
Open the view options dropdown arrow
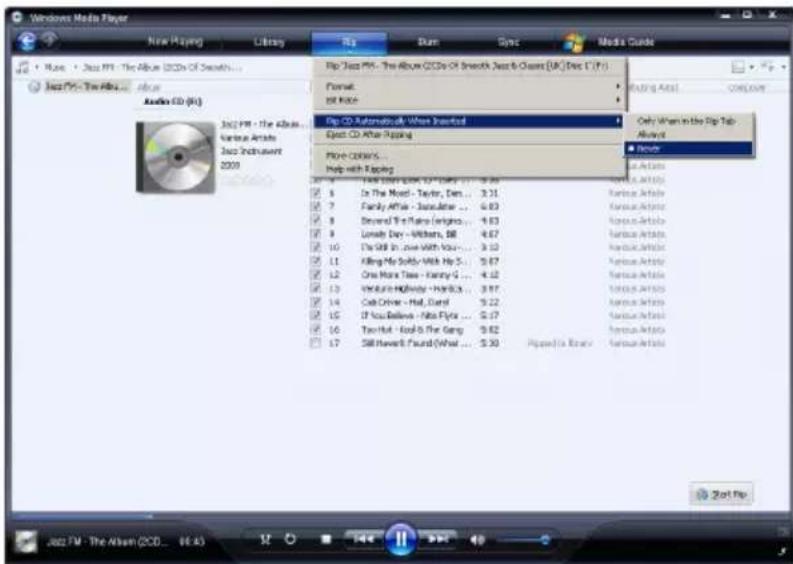pyautogui.click(x=783, y=67)
